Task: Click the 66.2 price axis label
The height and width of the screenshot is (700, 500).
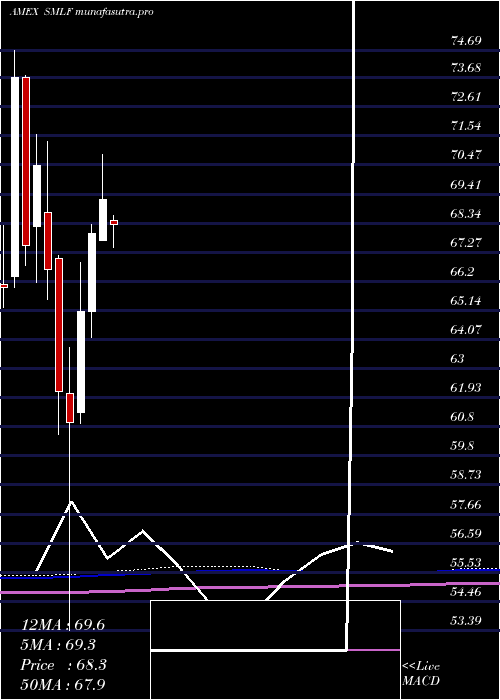Action: tap(463, 272)
